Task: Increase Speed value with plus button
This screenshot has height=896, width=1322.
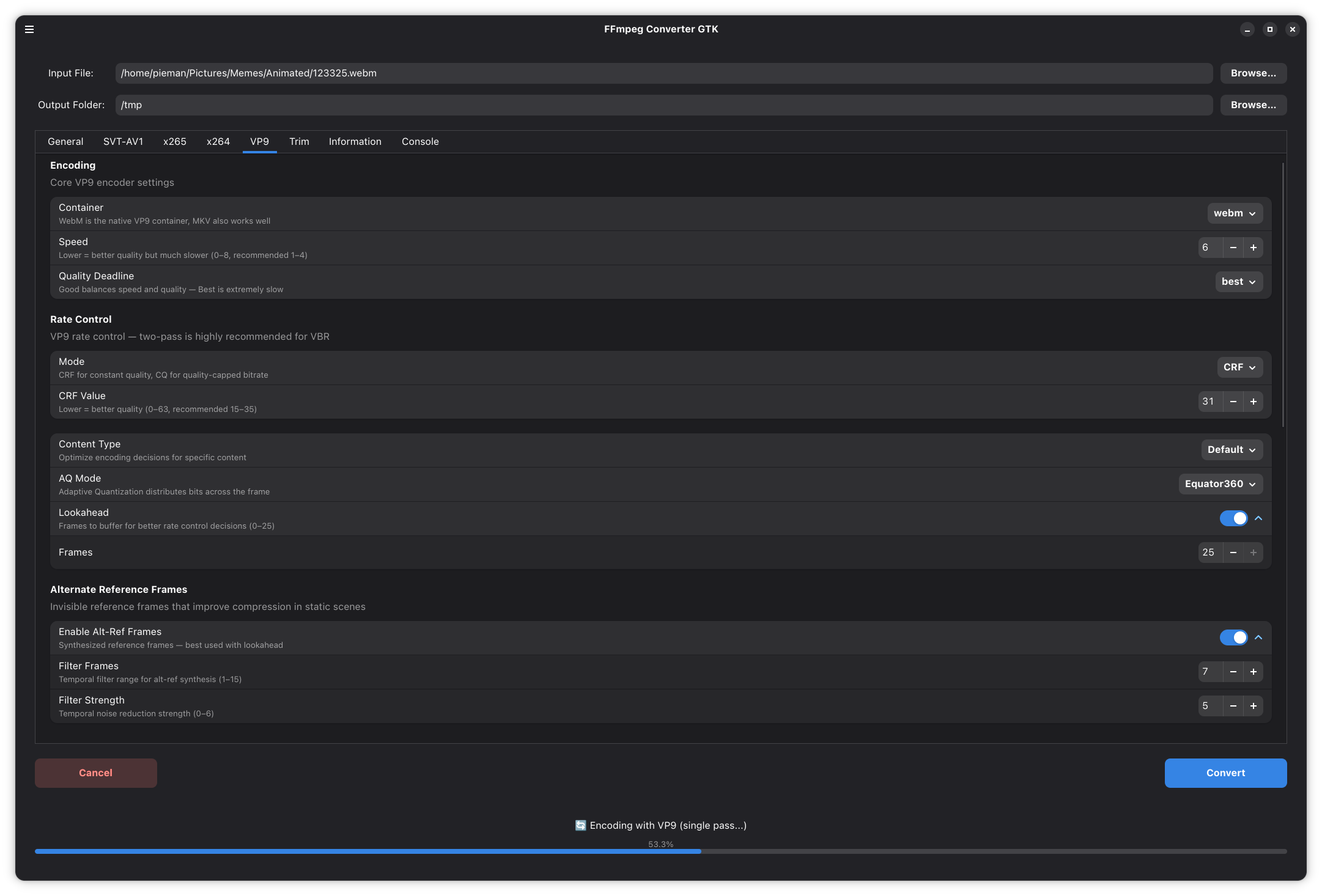Action: (x=1254, y=248)
